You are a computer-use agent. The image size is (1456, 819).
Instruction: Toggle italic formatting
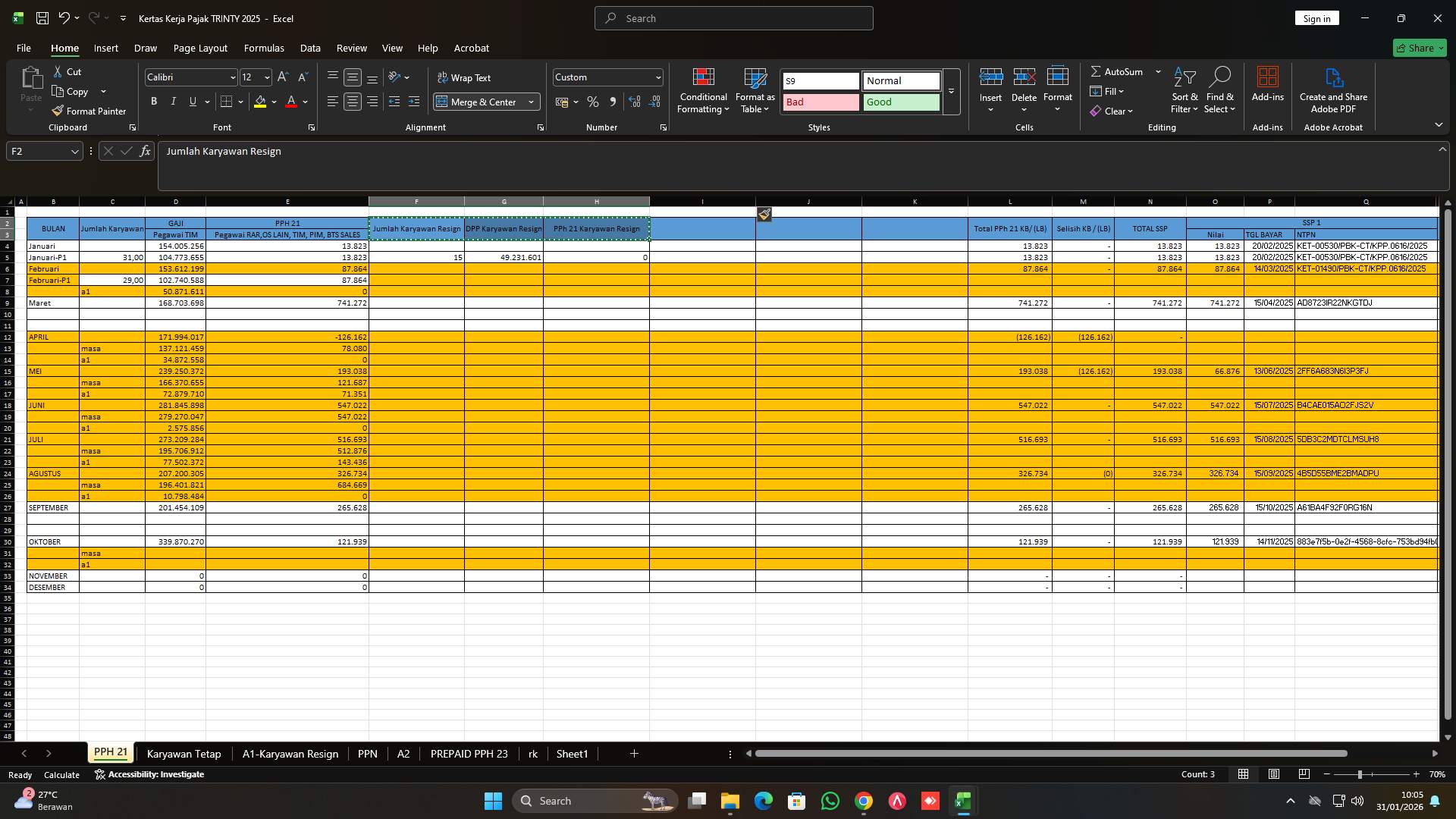[x=173, y=101]
